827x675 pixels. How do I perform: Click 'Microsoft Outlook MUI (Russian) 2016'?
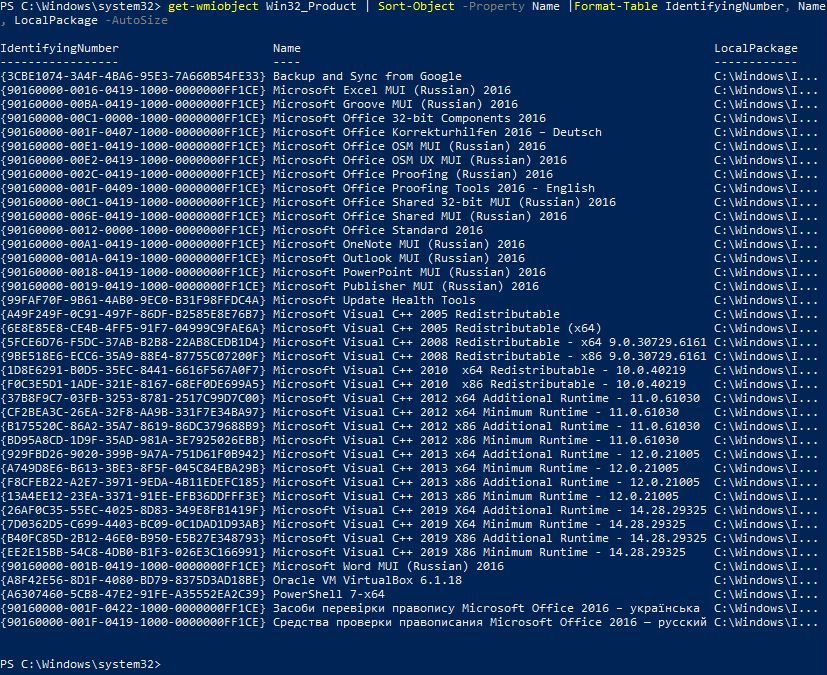pos(399,258)
